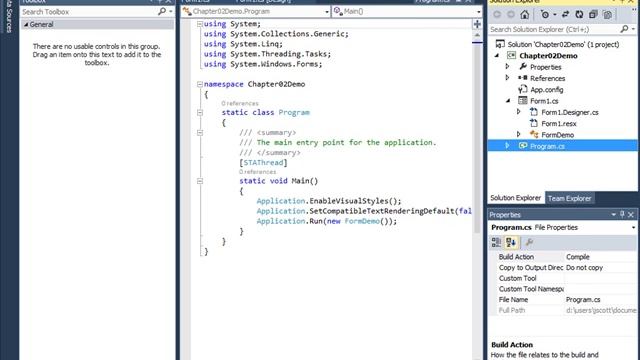The height and width of the screenshot is (360, 640).
Task: Click the 'Do not copy' value
Action: (584, 267)
